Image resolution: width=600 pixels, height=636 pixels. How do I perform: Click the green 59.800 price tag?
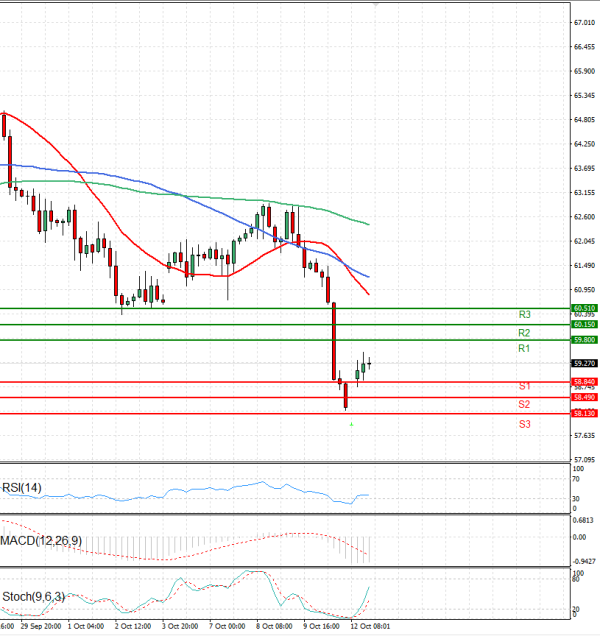click(584, 340)
